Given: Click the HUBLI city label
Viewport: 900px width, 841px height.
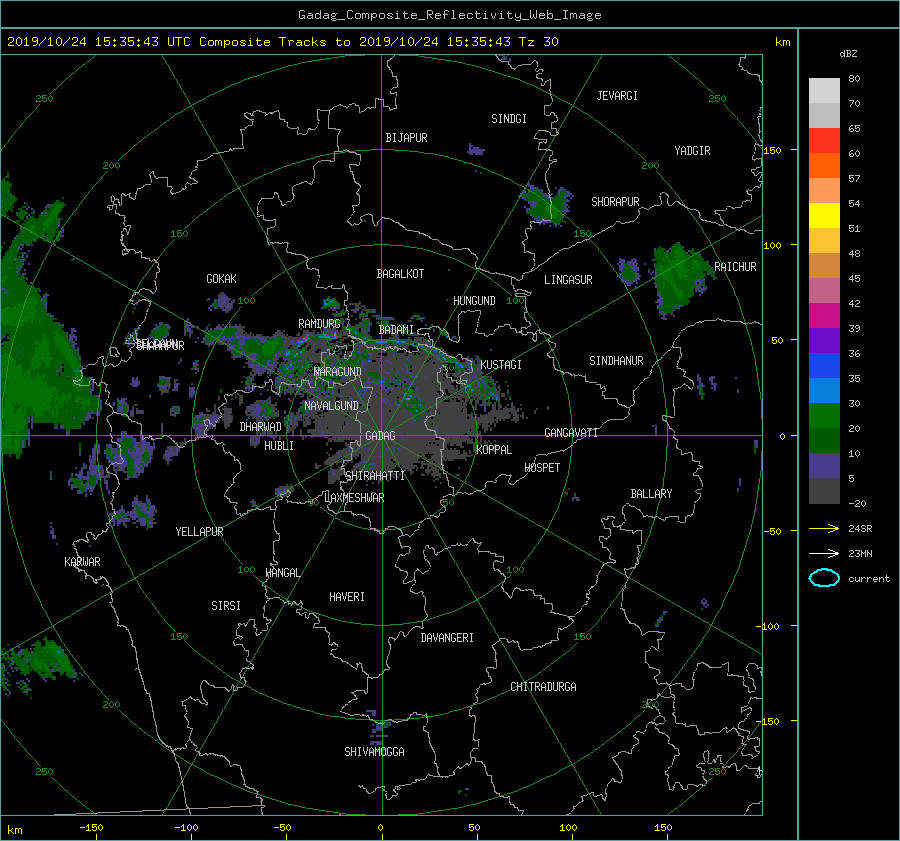Looking at the screenshot, I should pyautogui.click(x=279, y=446).
